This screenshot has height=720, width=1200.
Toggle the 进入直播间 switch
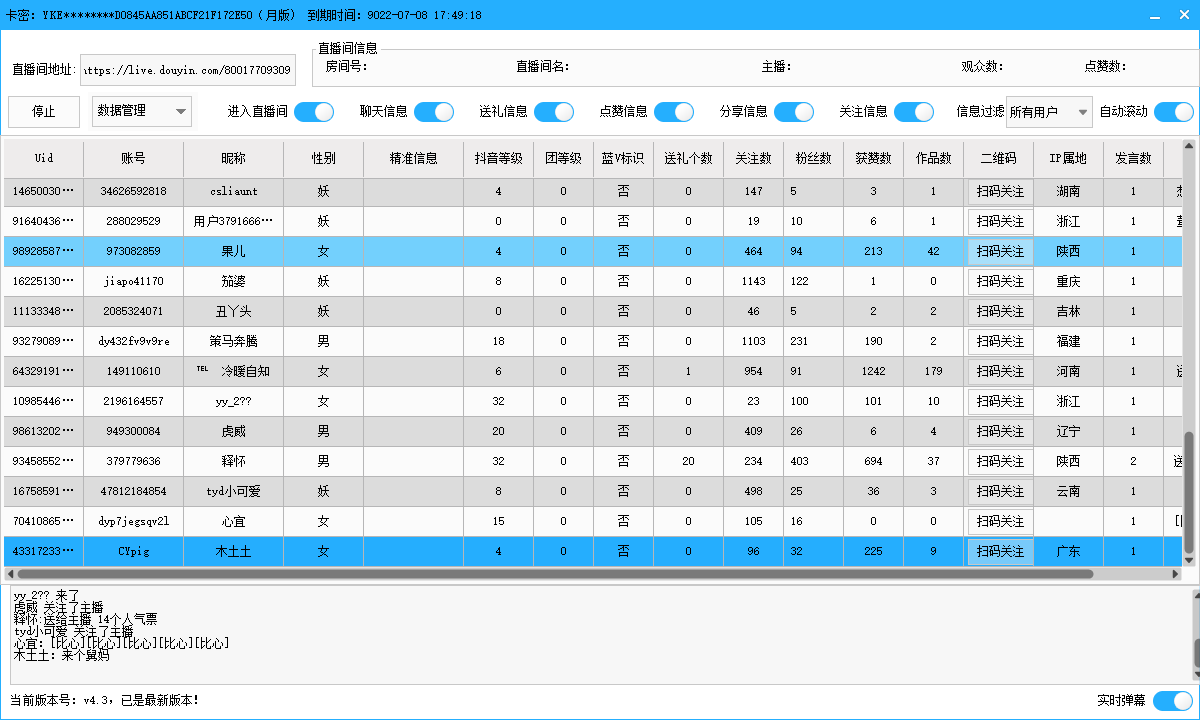pyautogui.click(x=313, y=112)
